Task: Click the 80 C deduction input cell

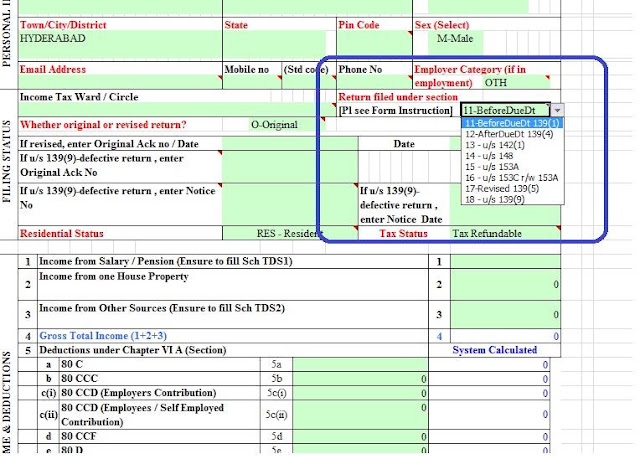Action: point(360,364)
